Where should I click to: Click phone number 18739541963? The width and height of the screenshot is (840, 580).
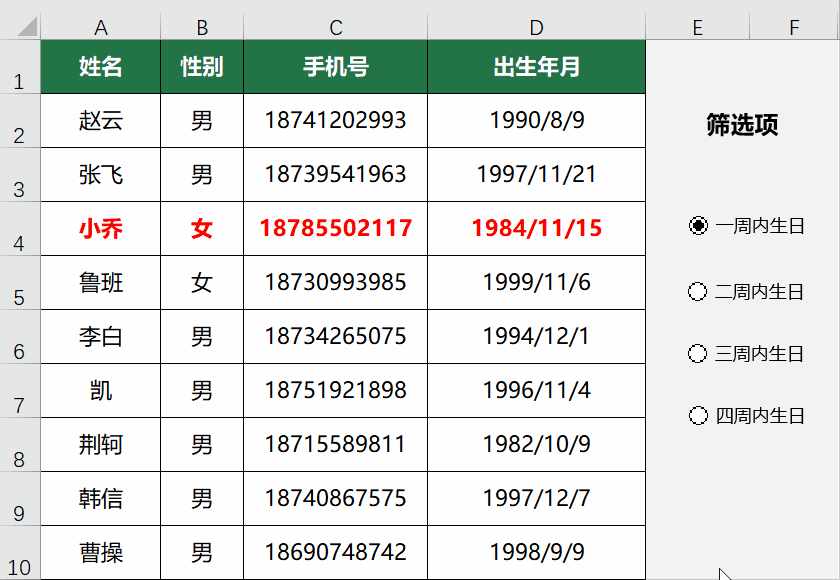click(336, 175)
